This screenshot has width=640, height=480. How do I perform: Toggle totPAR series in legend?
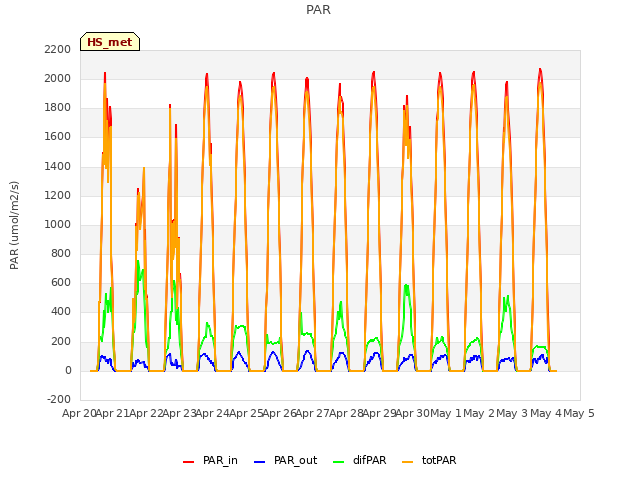coord(429,460)
